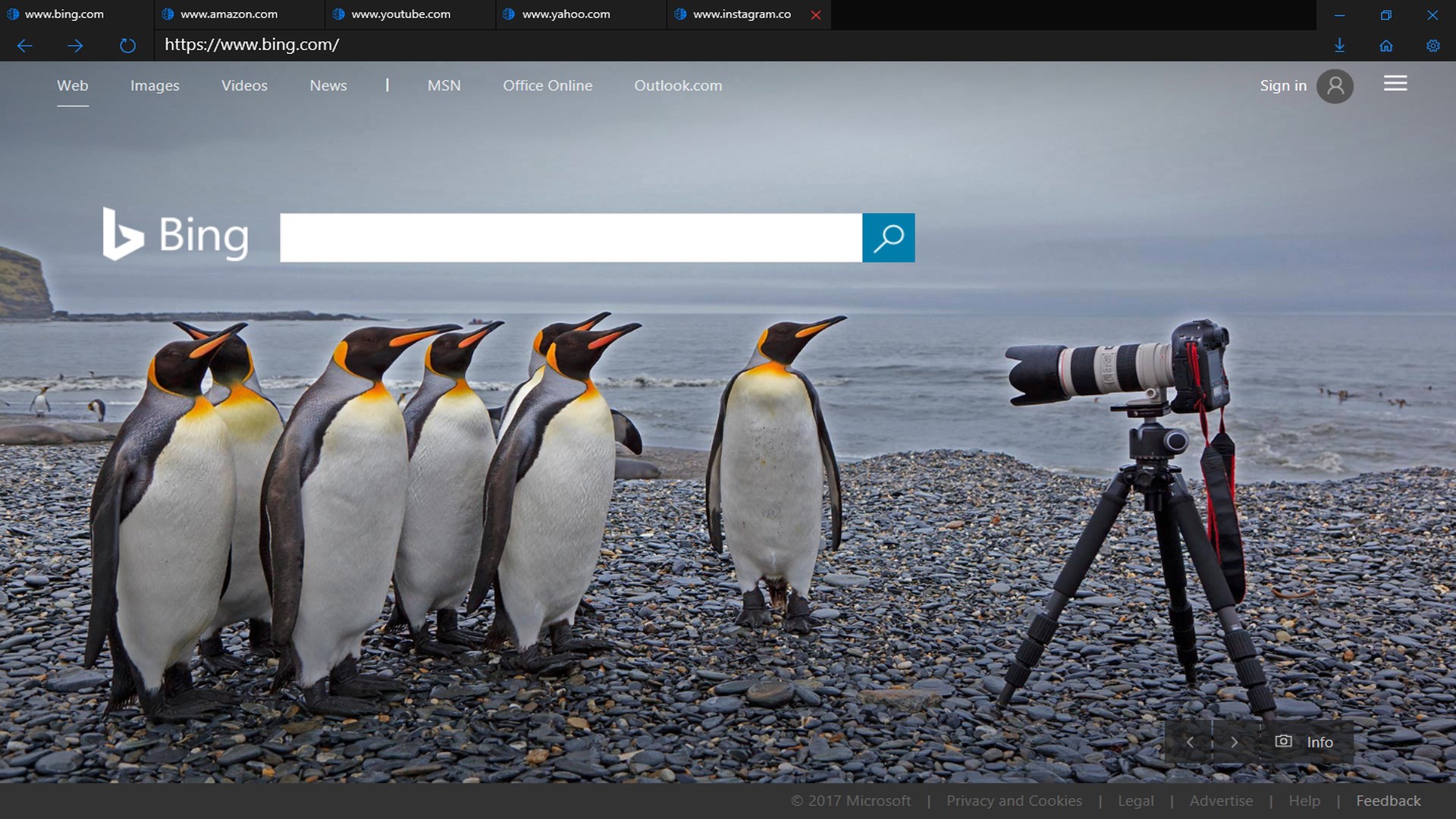Open browser settings gear icon
Viewport: 1456px width, 819px height.
coord(1432,45)
